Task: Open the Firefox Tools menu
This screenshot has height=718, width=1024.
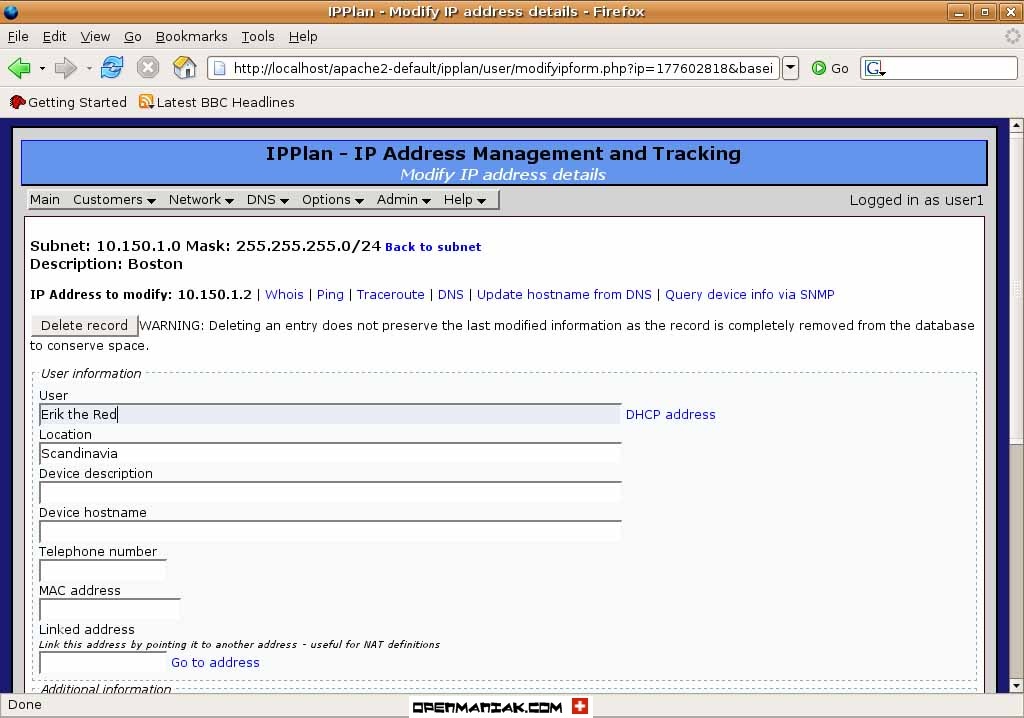Action: [x=258, y=37]
